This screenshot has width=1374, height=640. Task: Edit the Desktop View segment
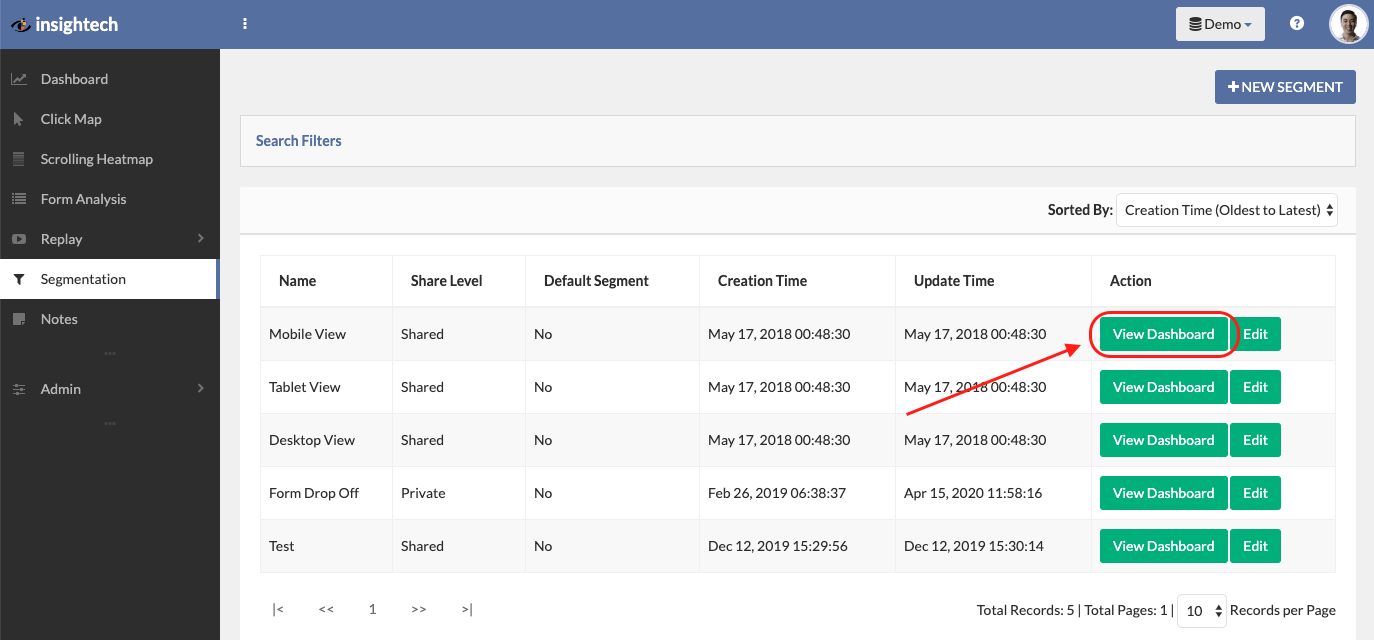click(x=1255, y=440)
